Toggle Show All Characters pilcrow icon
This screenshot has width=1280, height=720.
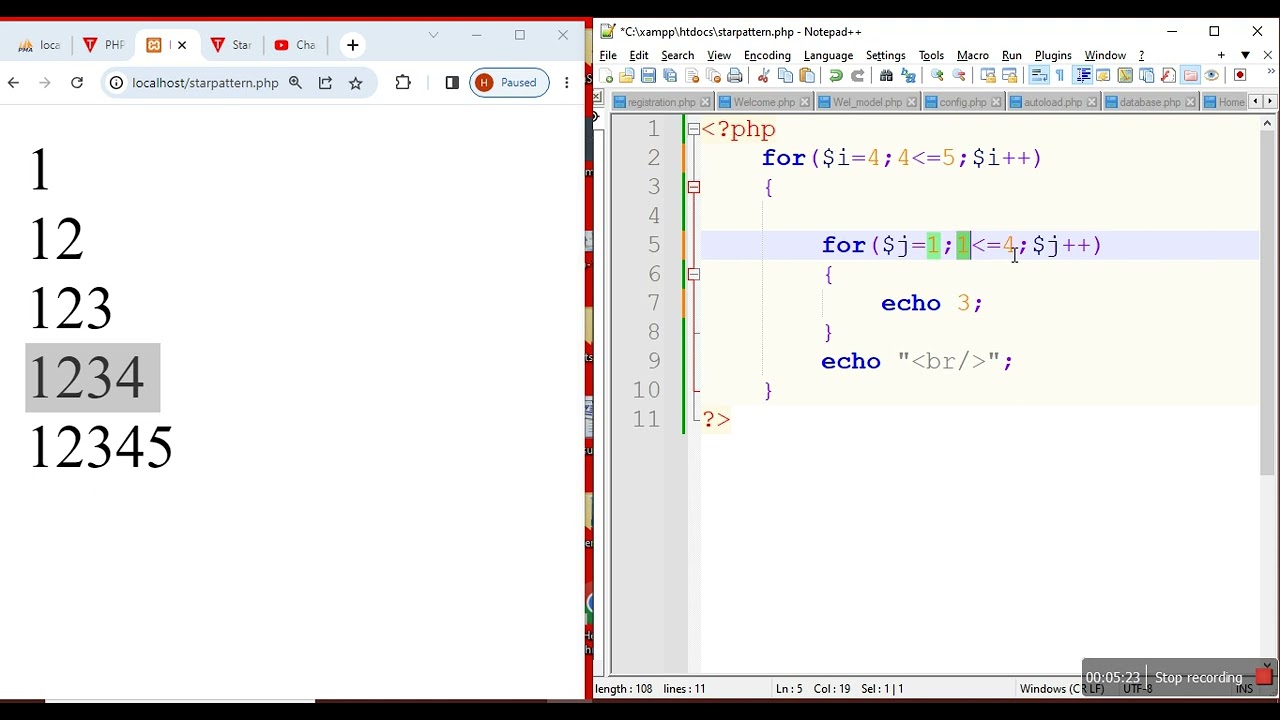[x=1059, y=75]
